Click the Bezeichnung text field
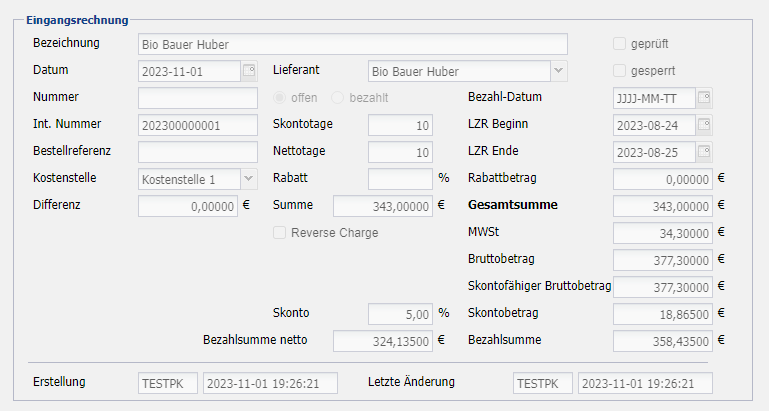Viewport: 769px width, 411px height. [x=352, y=44]
